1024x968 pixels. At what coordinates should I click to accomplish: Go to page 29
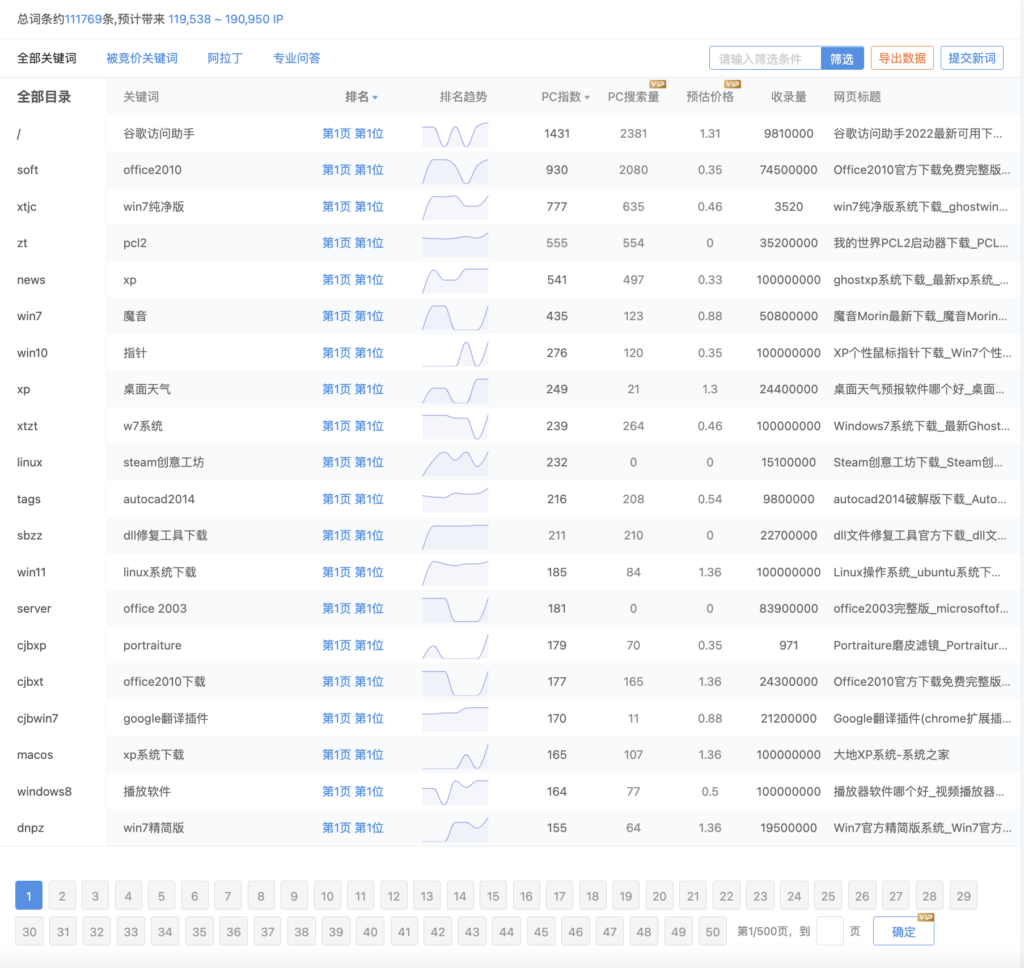click(964, 896)
